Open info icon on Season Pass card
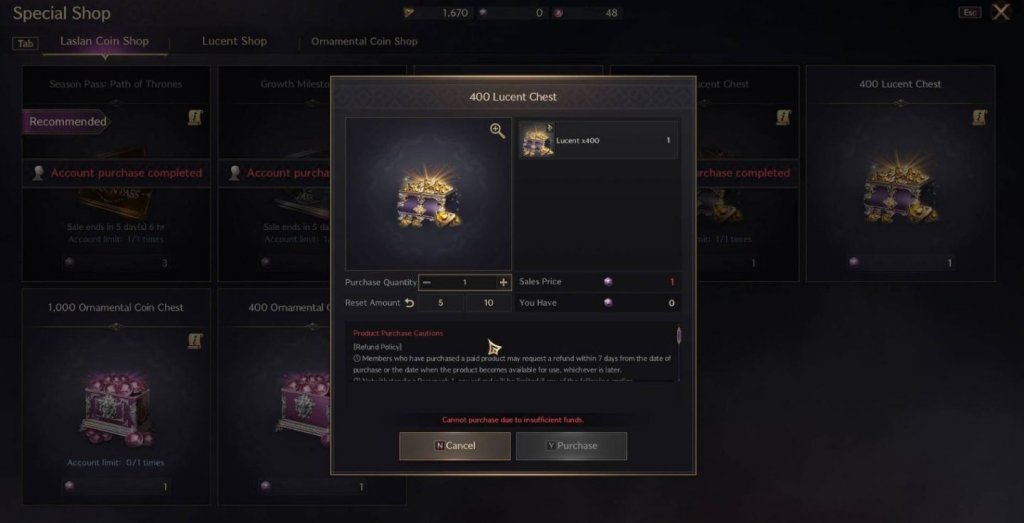Screen dimensions: 1024x523 (195, 118)
